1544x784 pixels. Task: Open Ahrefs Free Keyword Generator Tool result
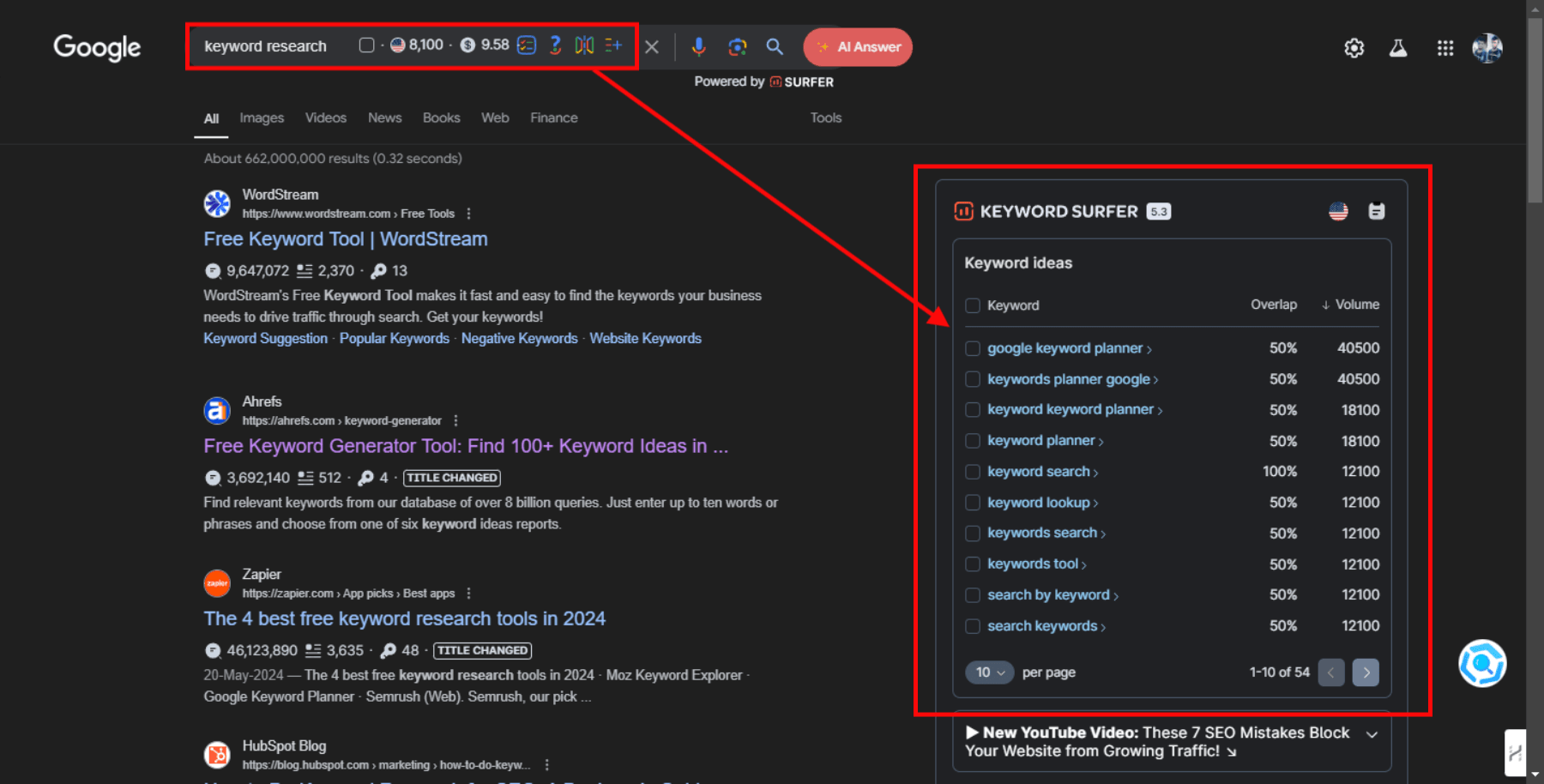(466, 446)
